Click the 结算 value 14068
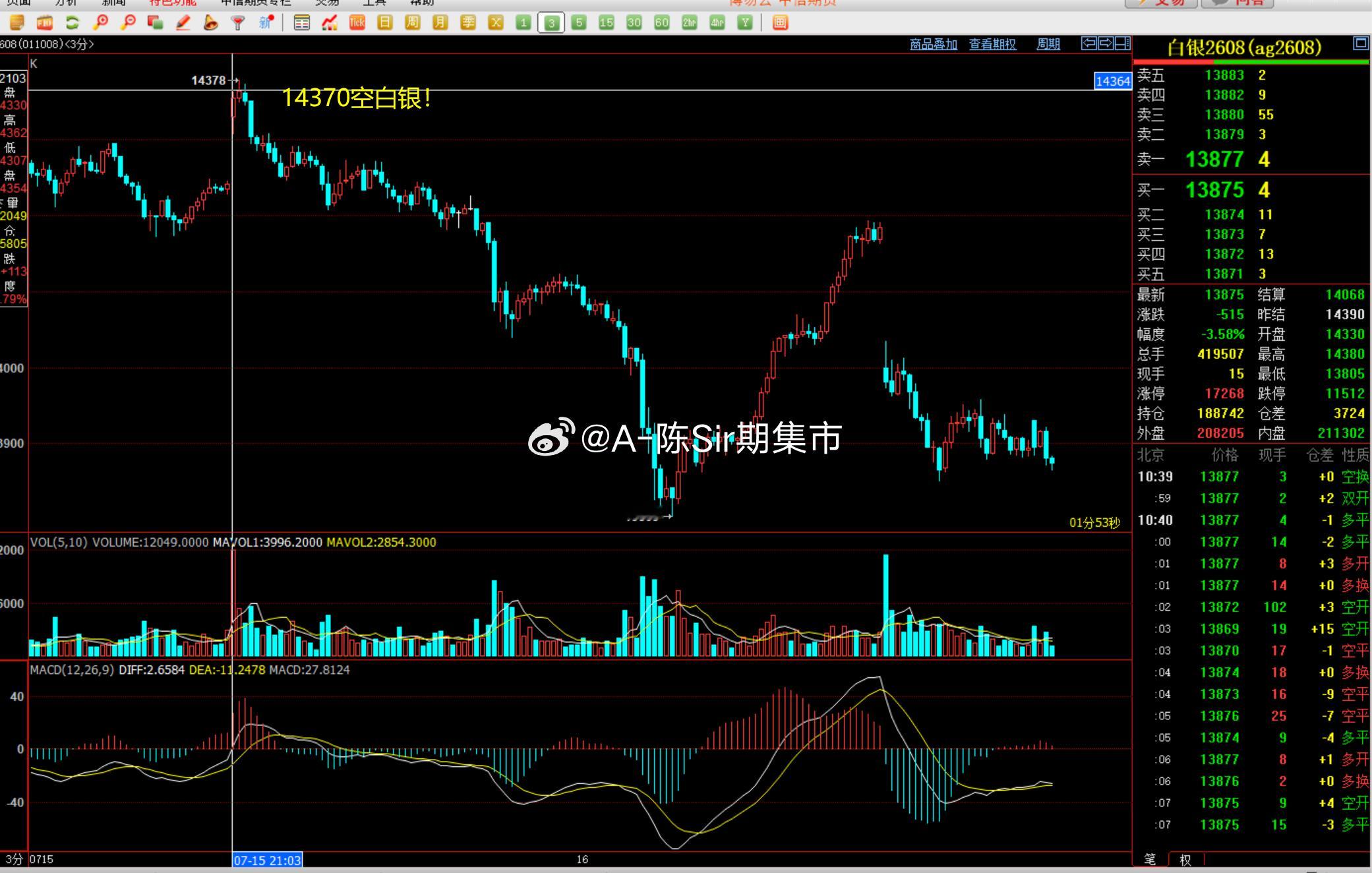The width and height of the screenshot is (1372, 873). pos(1345,295)
